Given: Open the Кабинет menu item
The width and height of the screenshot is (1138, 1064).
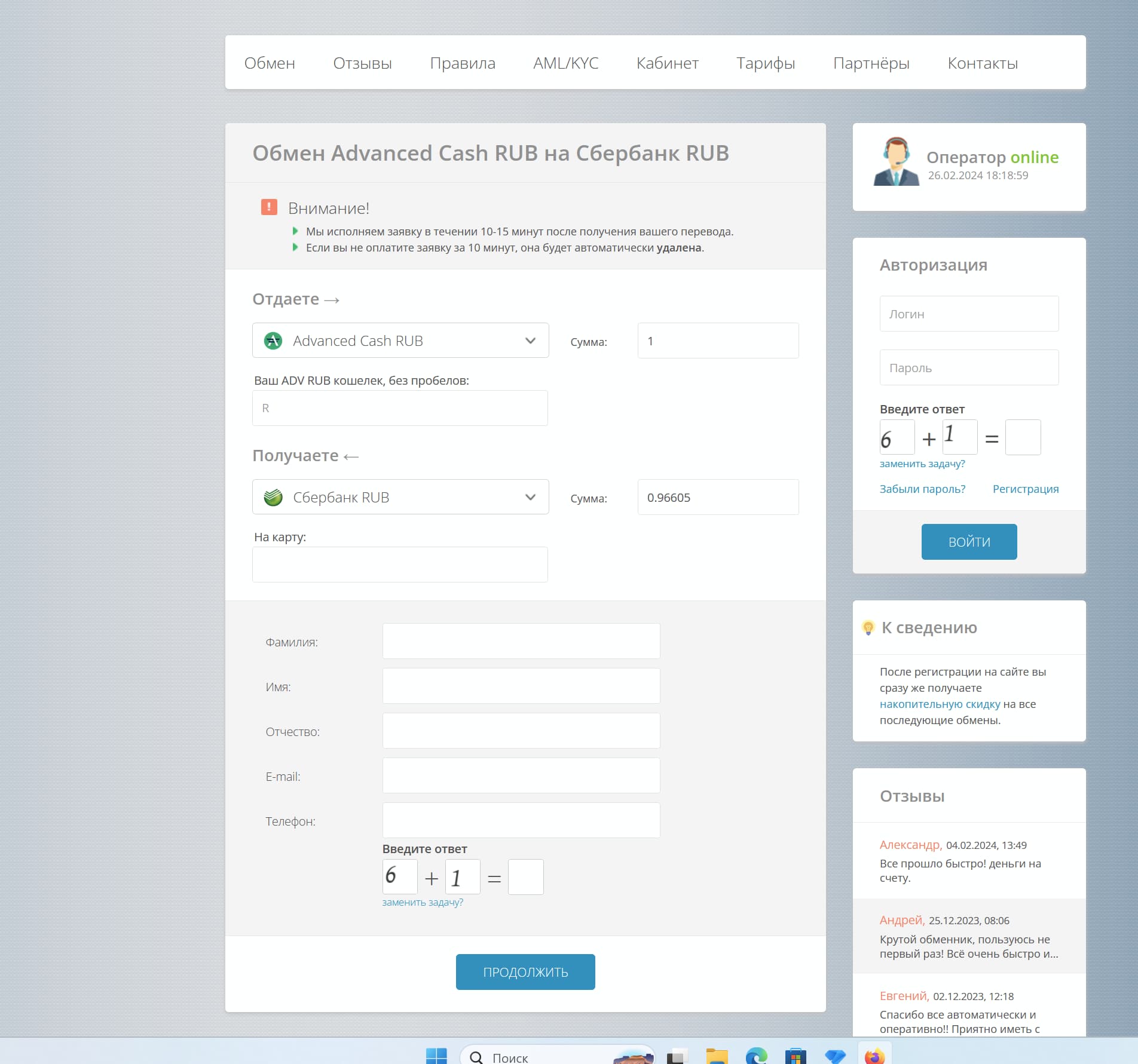Looking at the screenshot, I should click(668, 63).
